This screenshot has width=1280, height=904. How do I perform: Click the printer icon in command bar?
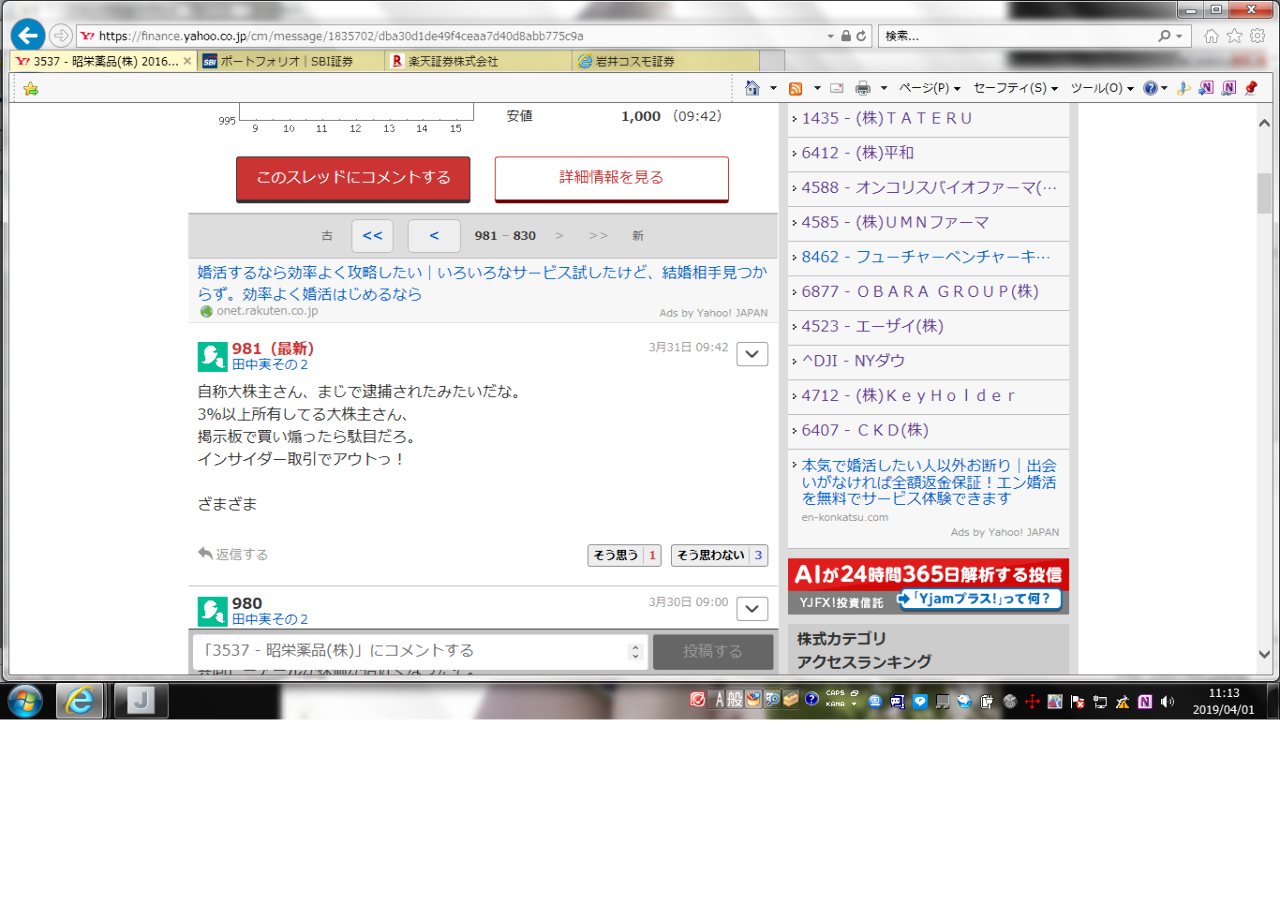(x=863, y=88)
